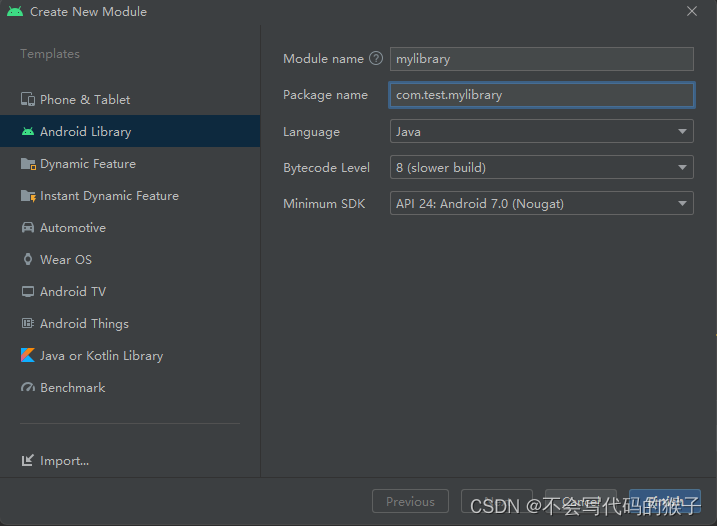This screenshot has width=717, height=526.
Task: Click the Android logo in title bar
Action: [15, 11]
